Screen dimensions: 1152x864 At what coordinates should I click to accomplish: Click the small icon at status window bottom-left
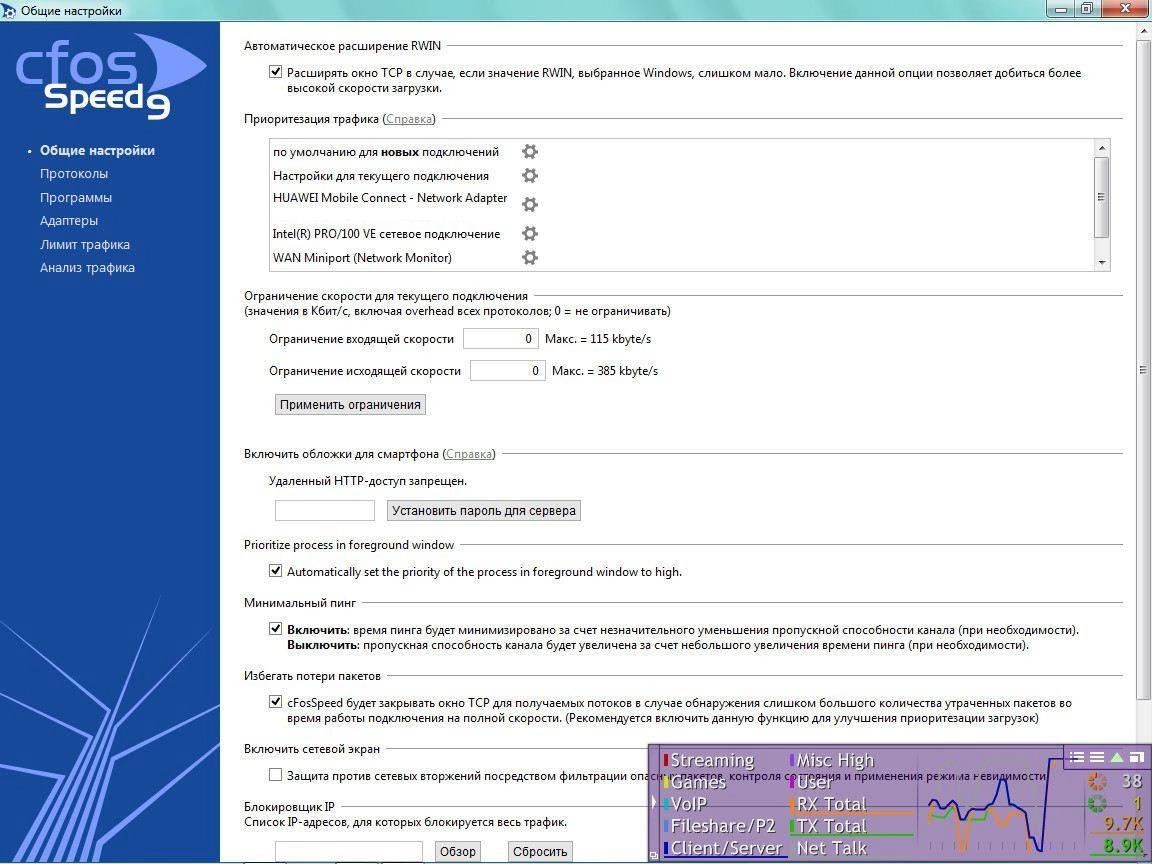coord(655,855)
